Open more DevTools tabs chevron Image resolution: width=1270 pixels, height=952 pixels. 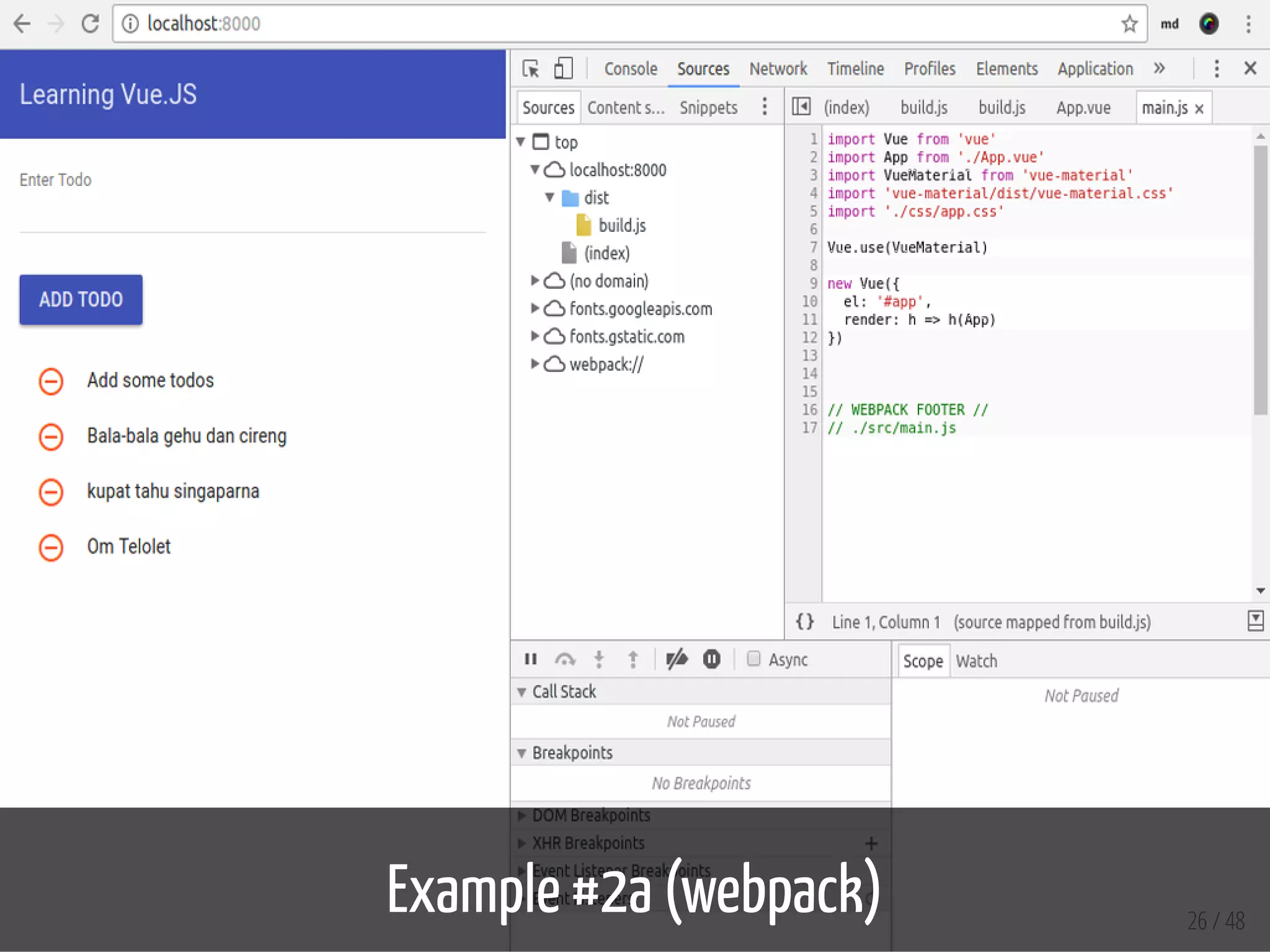tap(1159, 68)
